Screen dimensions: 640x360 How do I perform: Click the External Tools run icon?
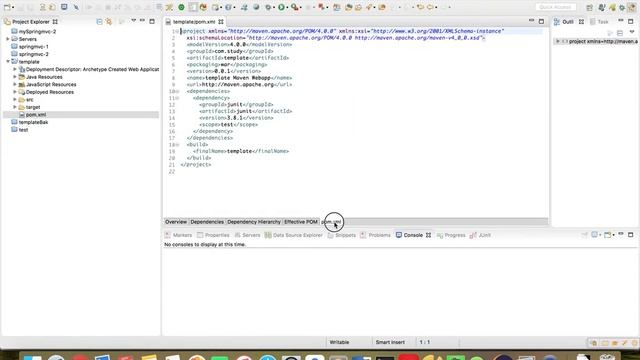[294, 7]
